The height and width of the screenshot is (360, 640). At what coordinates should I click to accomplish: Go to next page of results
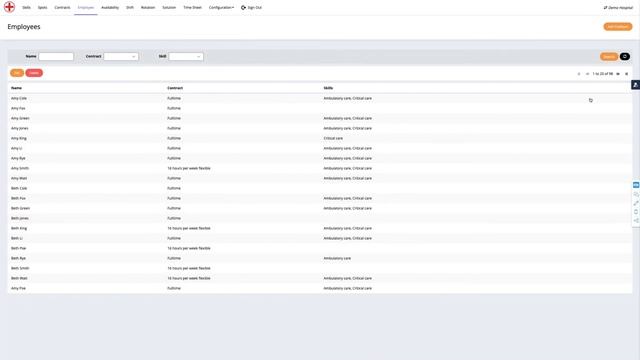coord(618,74)
